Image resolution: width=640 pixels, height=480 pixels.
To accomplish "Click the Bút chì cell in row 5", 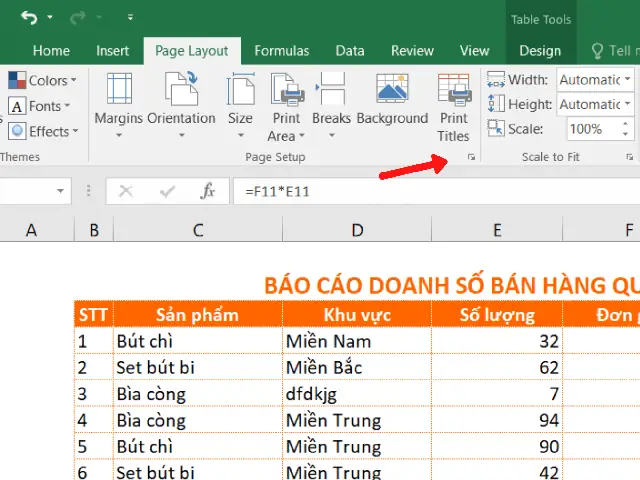I will [x=198, y=446].
